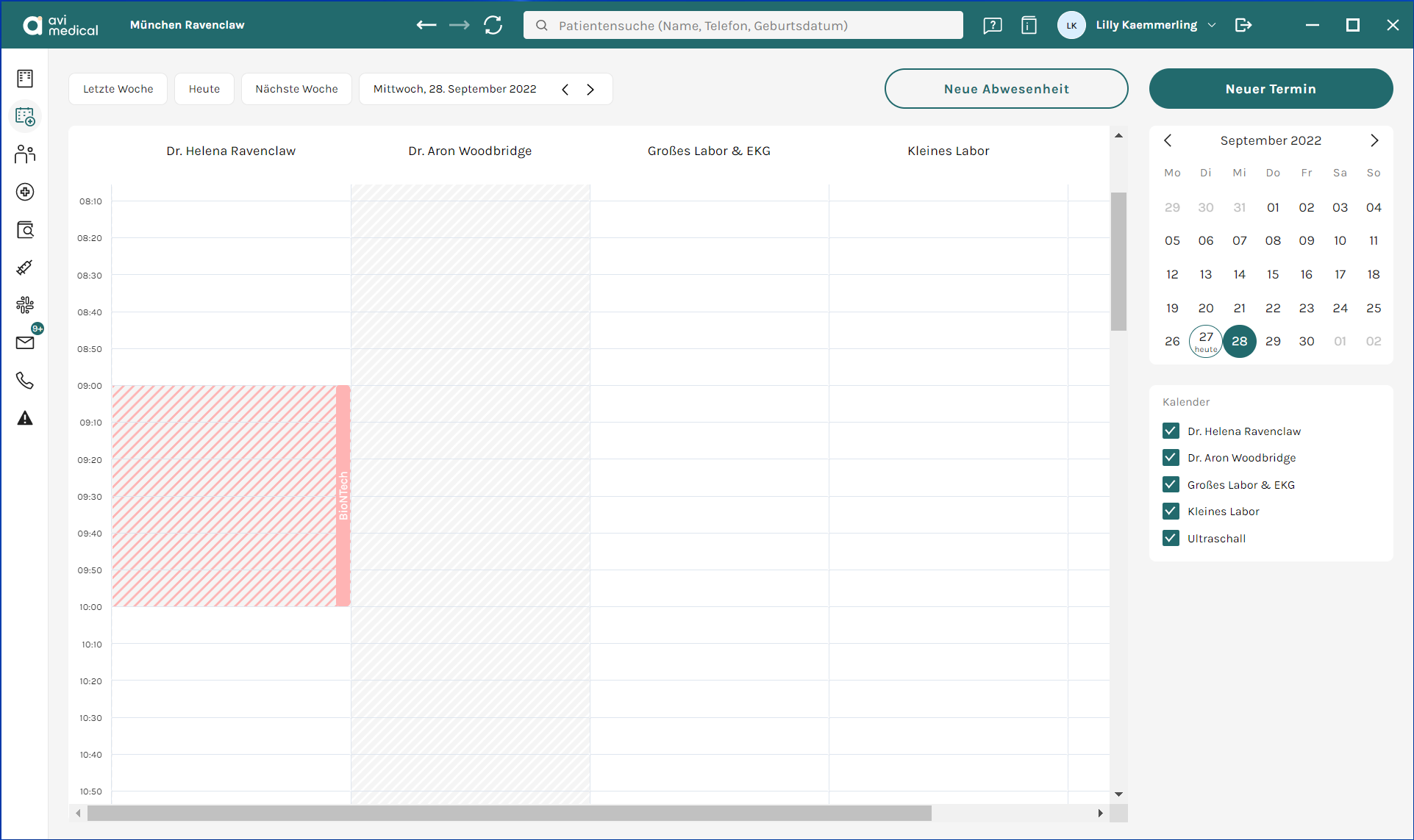Toggle Großes Labor & EKG checkbox
Viewport: 1414px width, 840px height.
(1171, 484)
